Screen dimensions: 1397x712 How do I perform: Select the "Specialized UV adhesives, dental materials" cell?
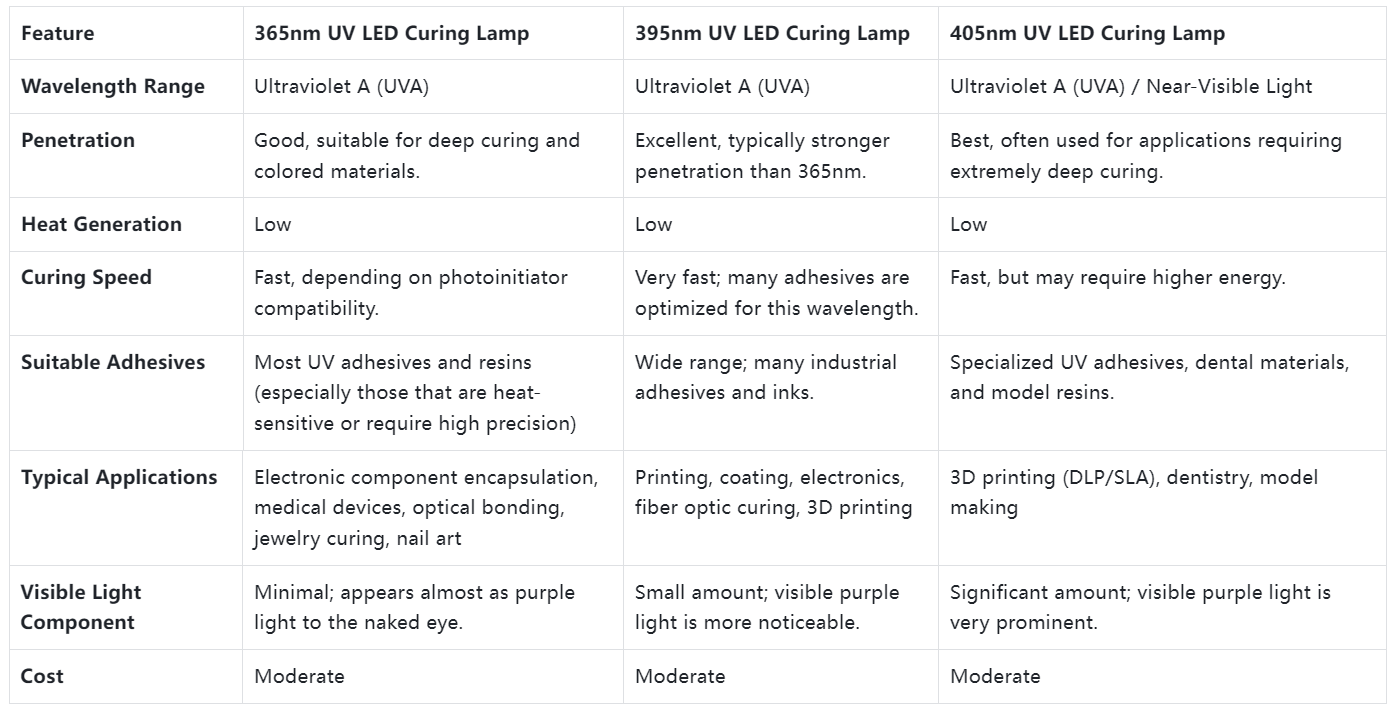click(x=1149, y=377)
